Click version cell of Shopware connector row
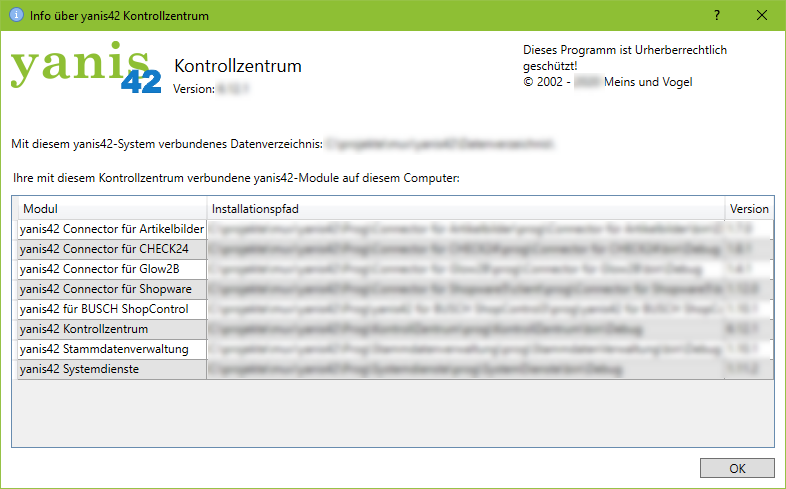 [x=749, y=289]
